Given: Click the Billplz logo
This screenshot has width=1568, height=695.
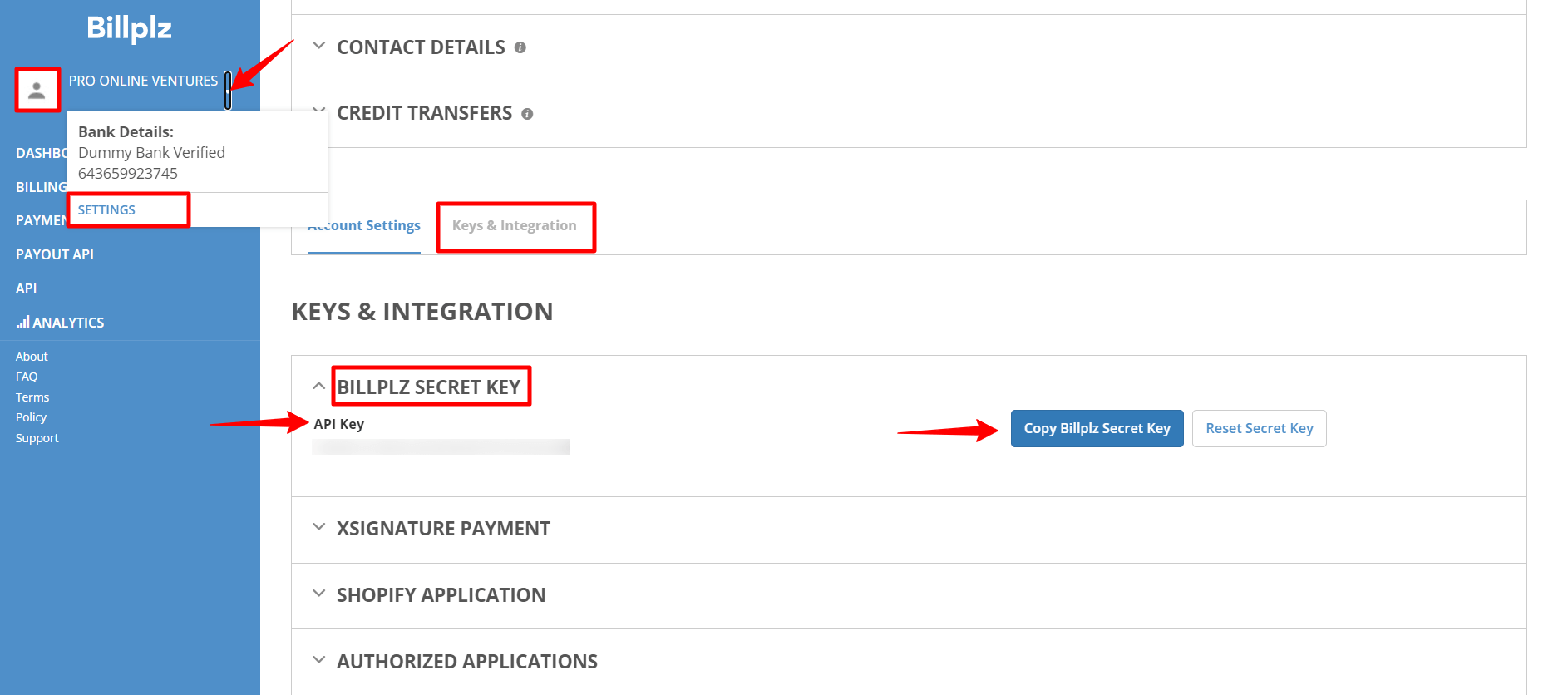Looking at the screenshot, I should [x=129, y=28].
